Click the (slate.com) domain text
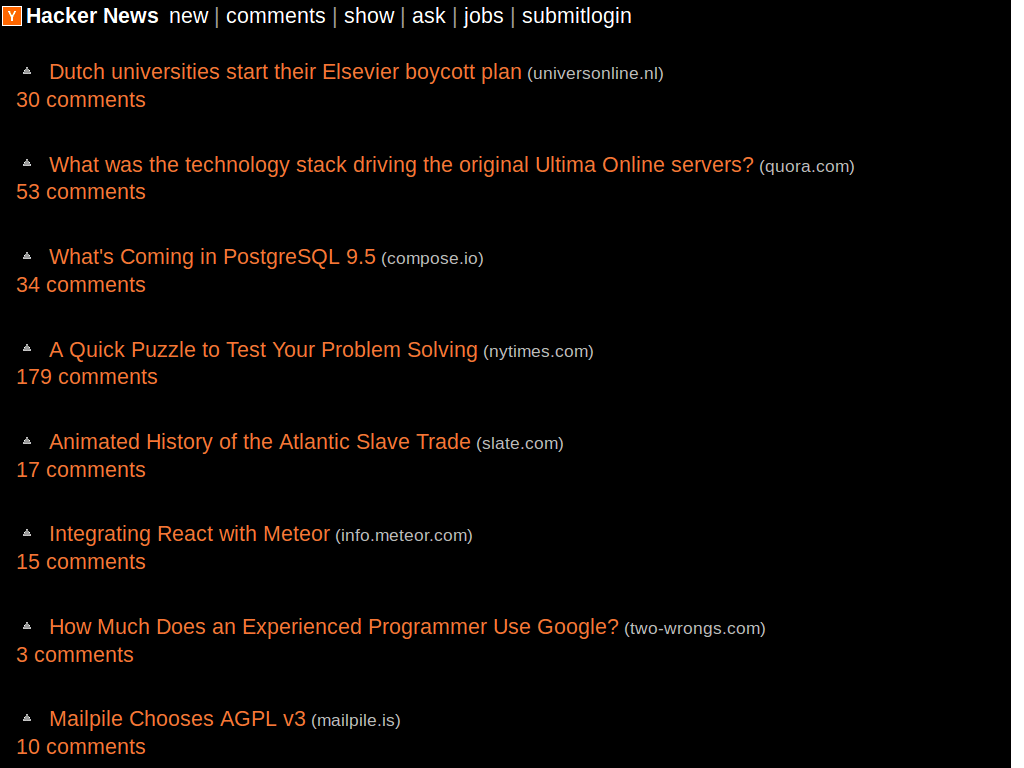The image size is (1024, 768). 520,443
